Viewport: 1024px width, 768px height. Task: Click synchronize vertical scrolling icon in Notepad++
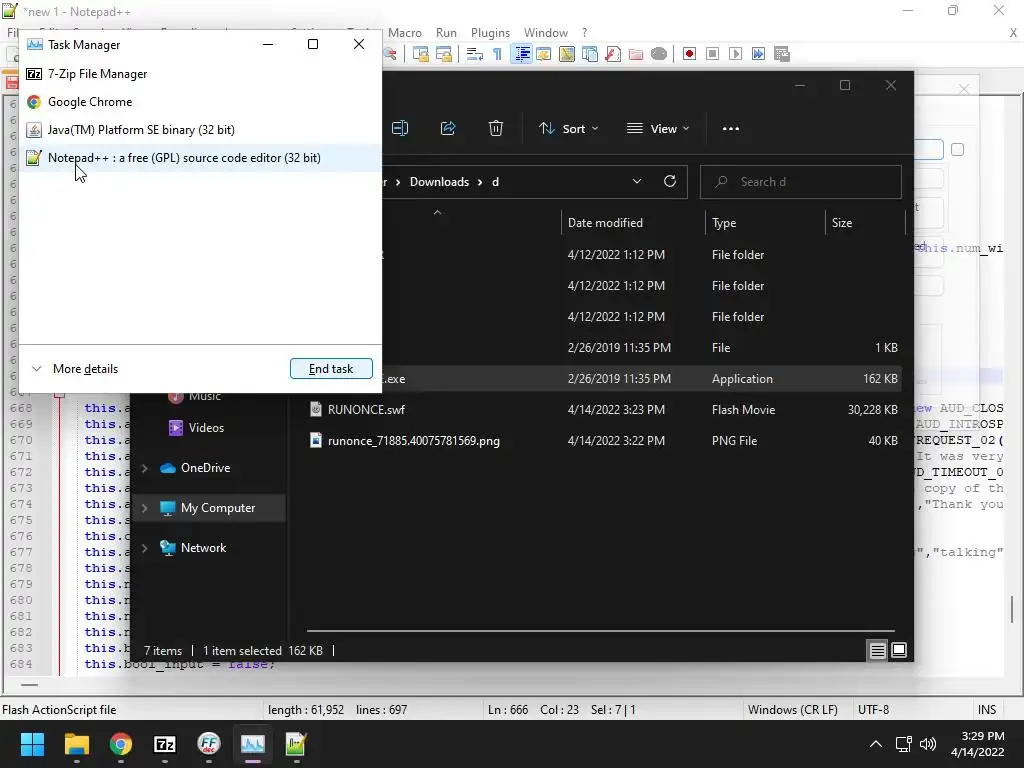421,54
